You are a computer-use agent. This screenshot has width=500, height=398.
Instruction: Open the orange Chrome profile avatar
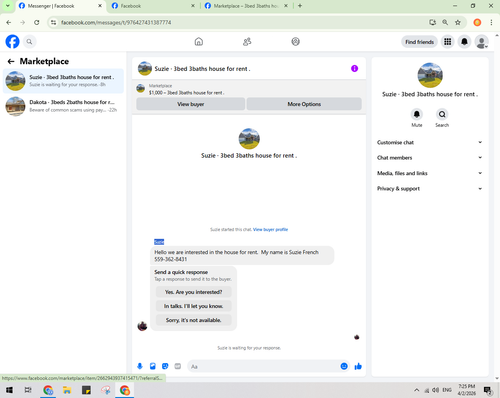pos(477,22)
